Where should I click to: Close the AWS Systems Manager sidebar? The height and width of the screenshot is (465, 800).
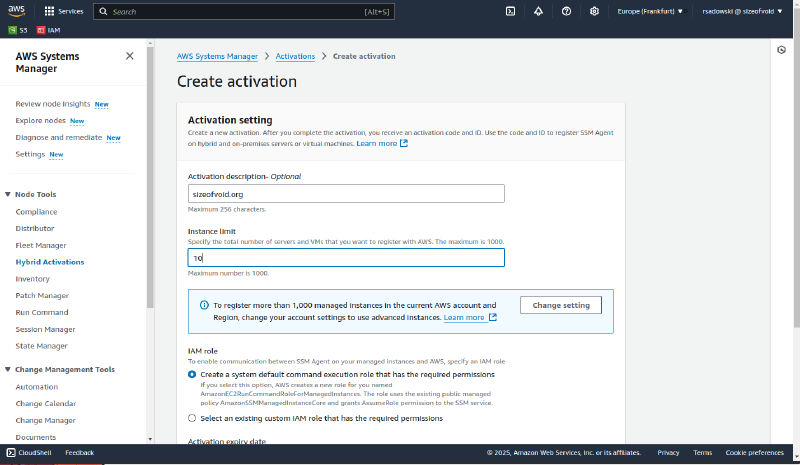[x=129, y=56]
